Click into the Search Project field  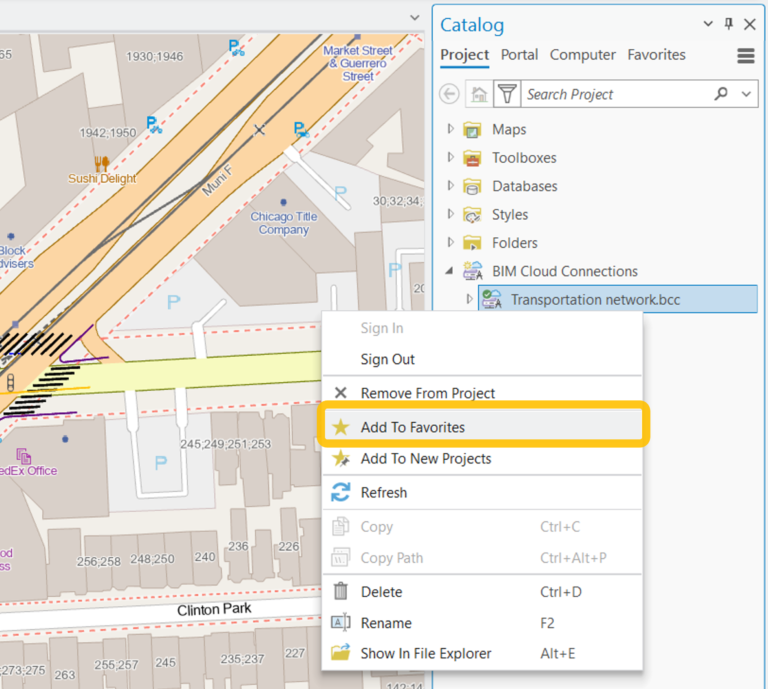click(610, 94)
